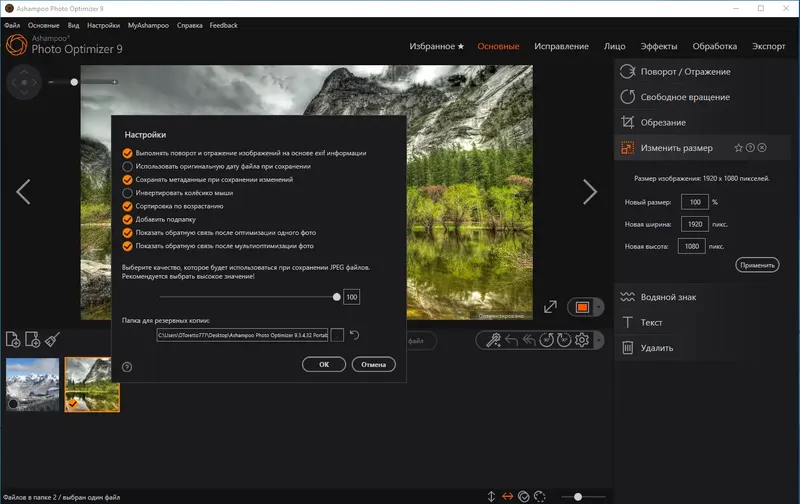Click the auto-optimize magic wand icon

[x=493, y=340]
